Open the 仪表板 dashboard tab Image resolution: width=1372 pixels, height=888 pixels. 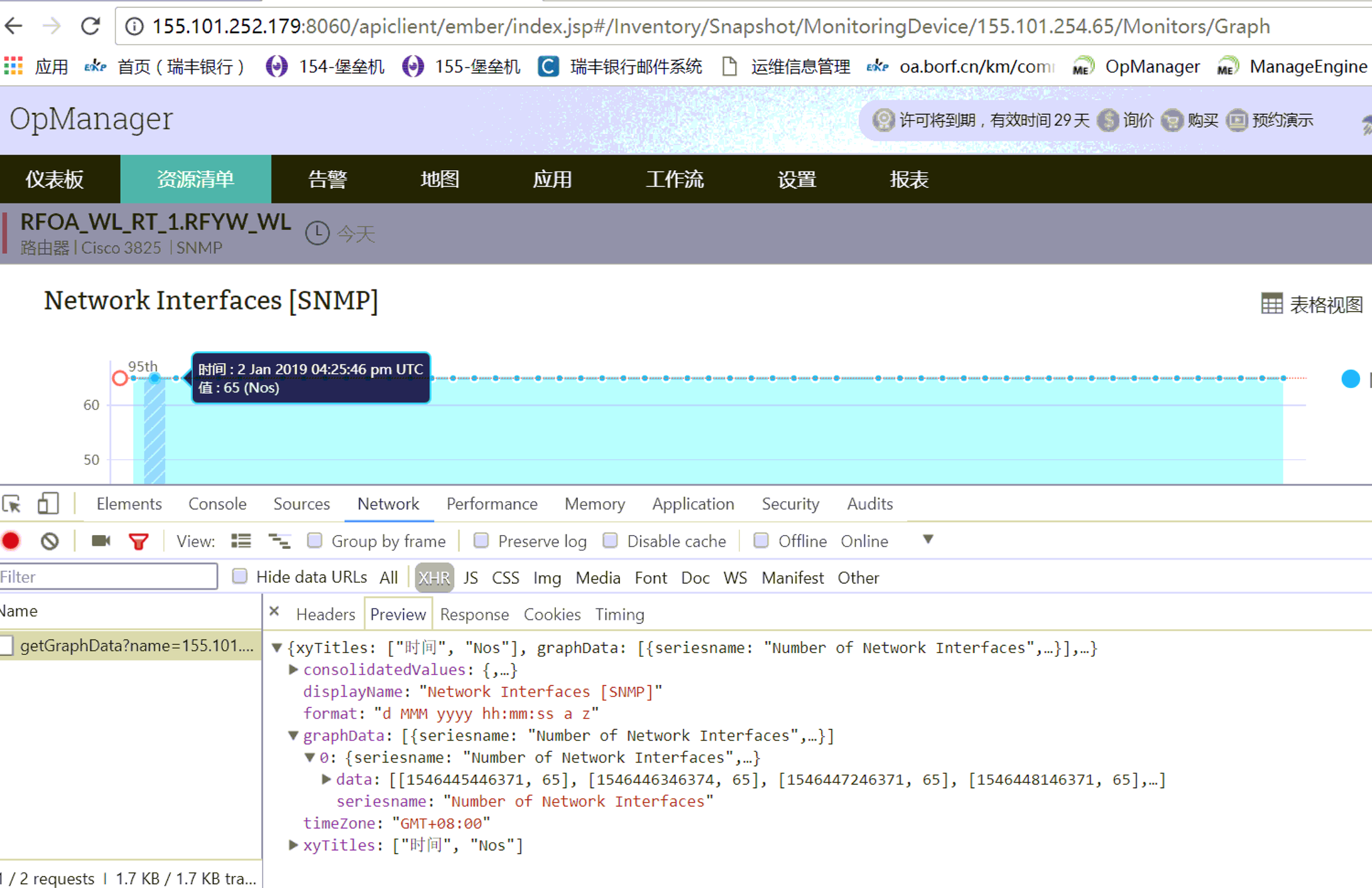click(x=55, y=180)
